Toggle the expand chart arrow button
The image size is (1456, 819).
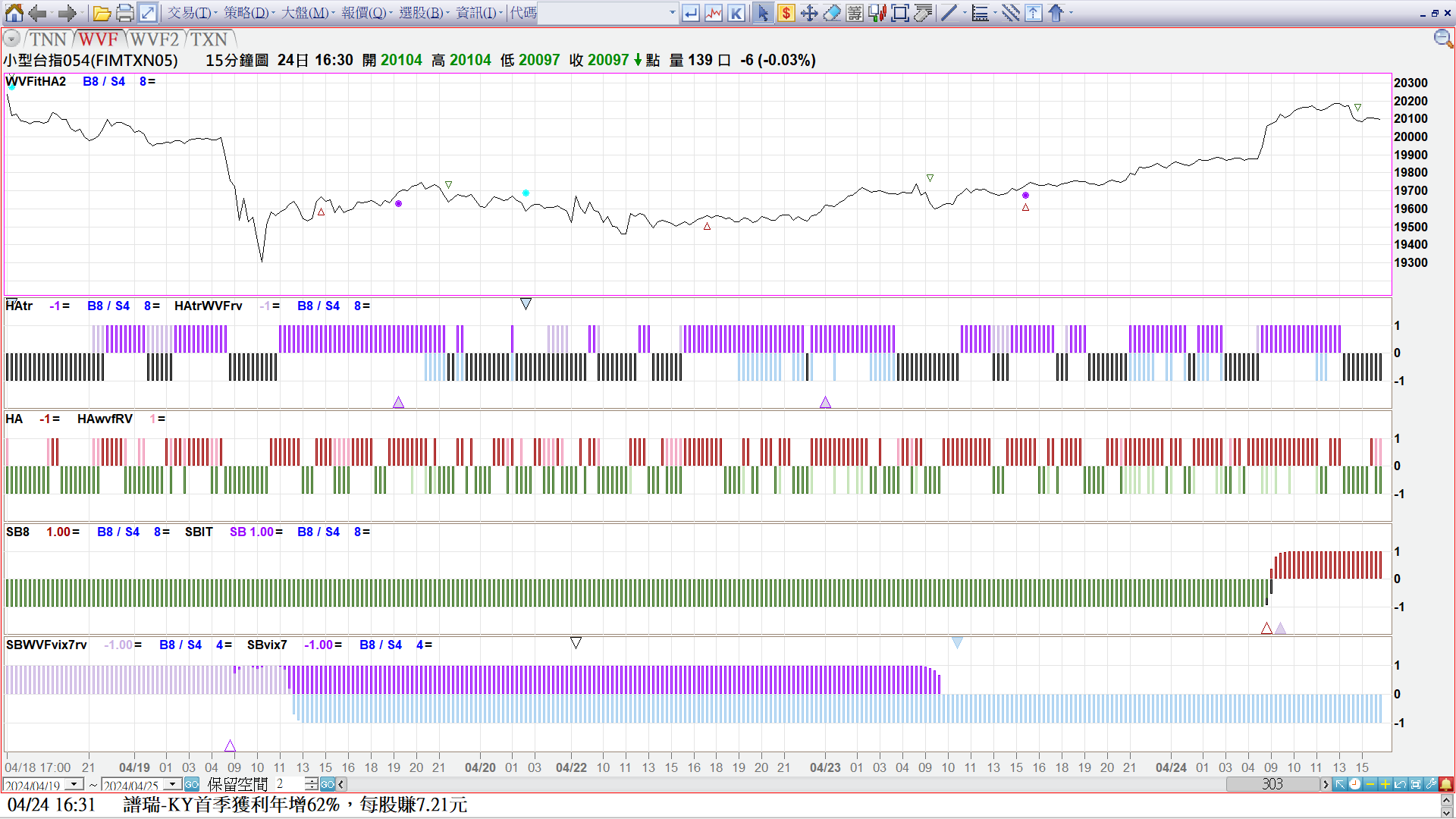tap(148, 13)
